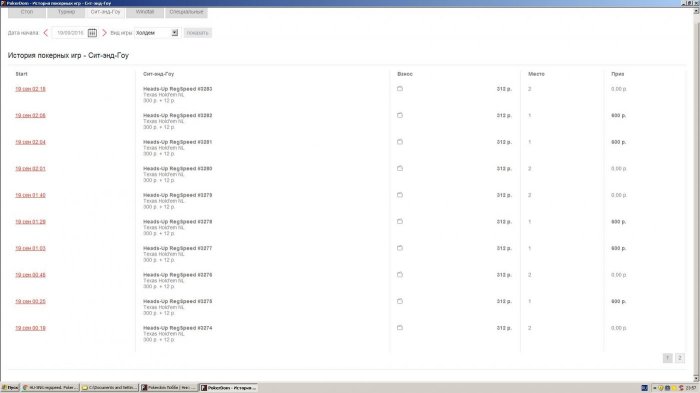The image size is (700, 393).
Task: Click buy-in ticket icon for game #0274
Action: click(400, 328)
